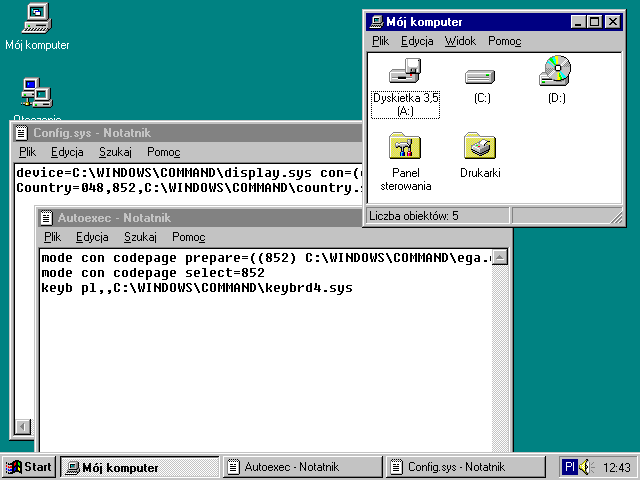Open the Drukarki folder icon
Viewport: 640px width, 480px height.
[480, 146]
